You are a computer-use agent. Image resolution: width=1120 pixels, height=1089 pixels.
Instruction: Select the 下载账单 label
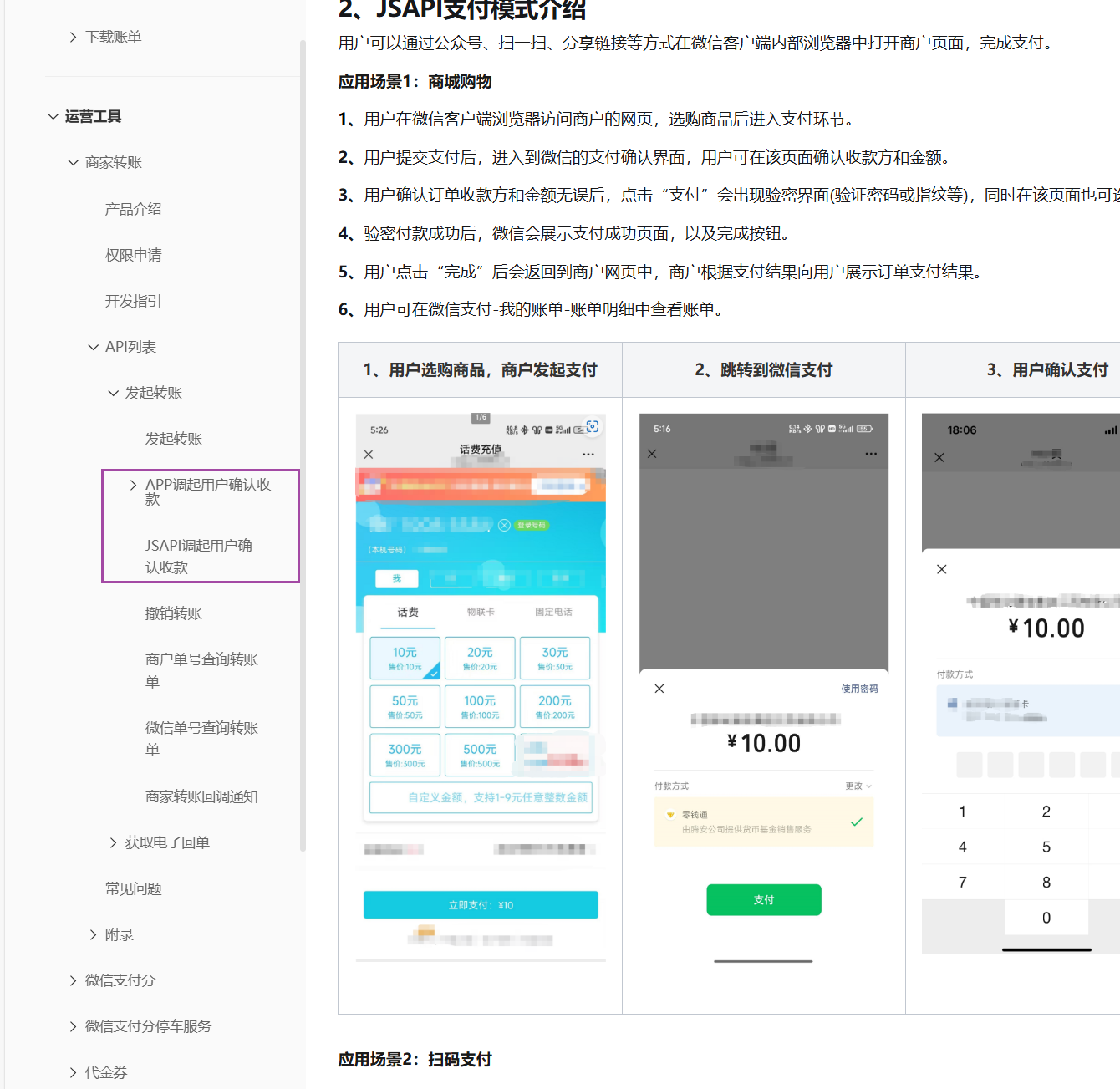point(114,37)
